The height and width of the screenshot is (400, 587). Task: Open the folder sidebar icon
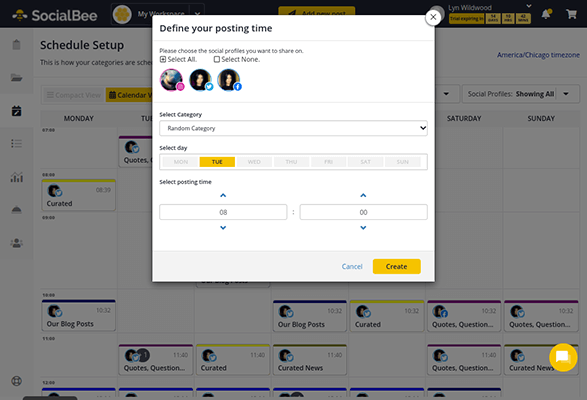[16, 78]
